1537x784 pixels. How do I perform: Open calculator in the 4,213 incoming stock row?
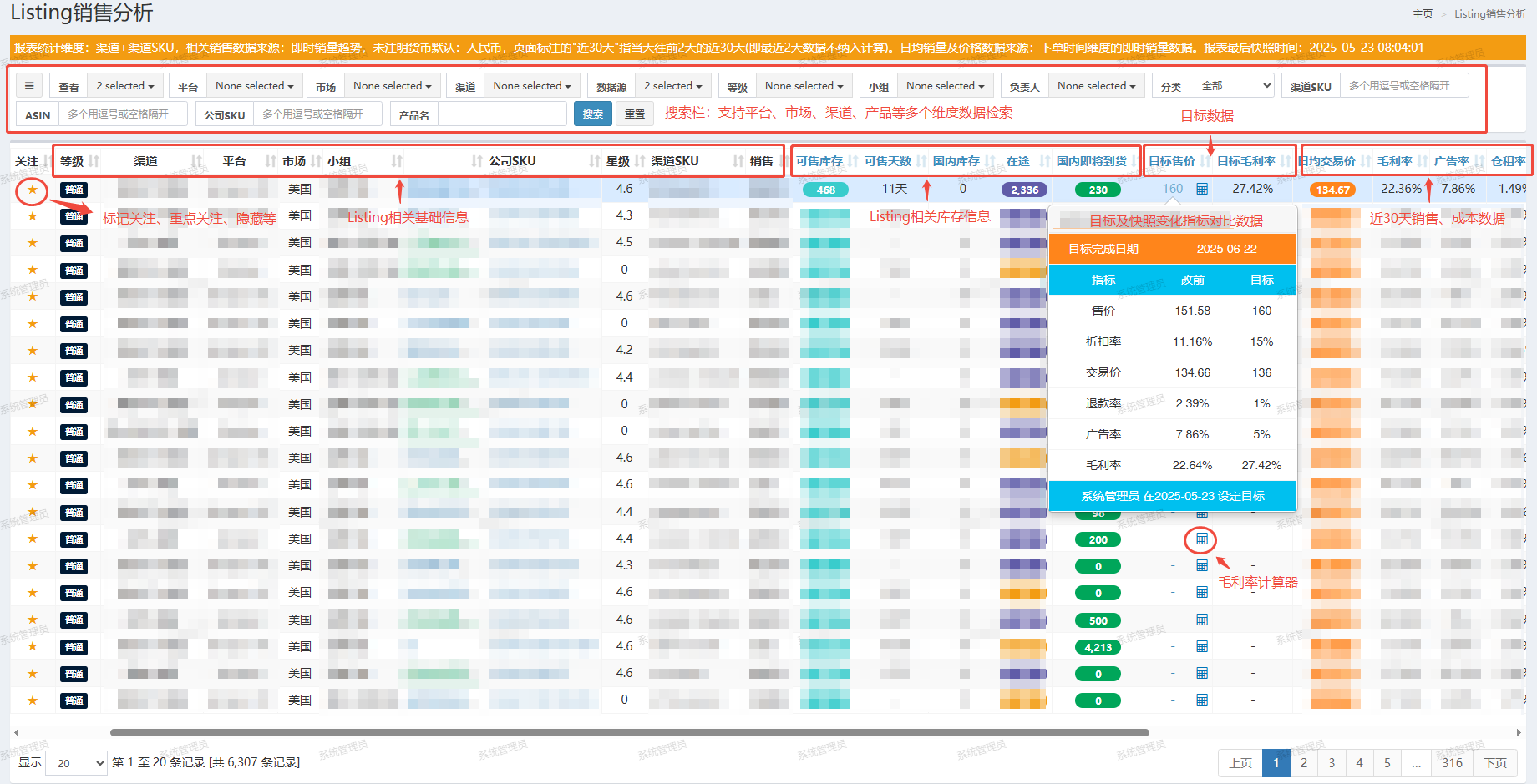click(x=1202, y=647)
